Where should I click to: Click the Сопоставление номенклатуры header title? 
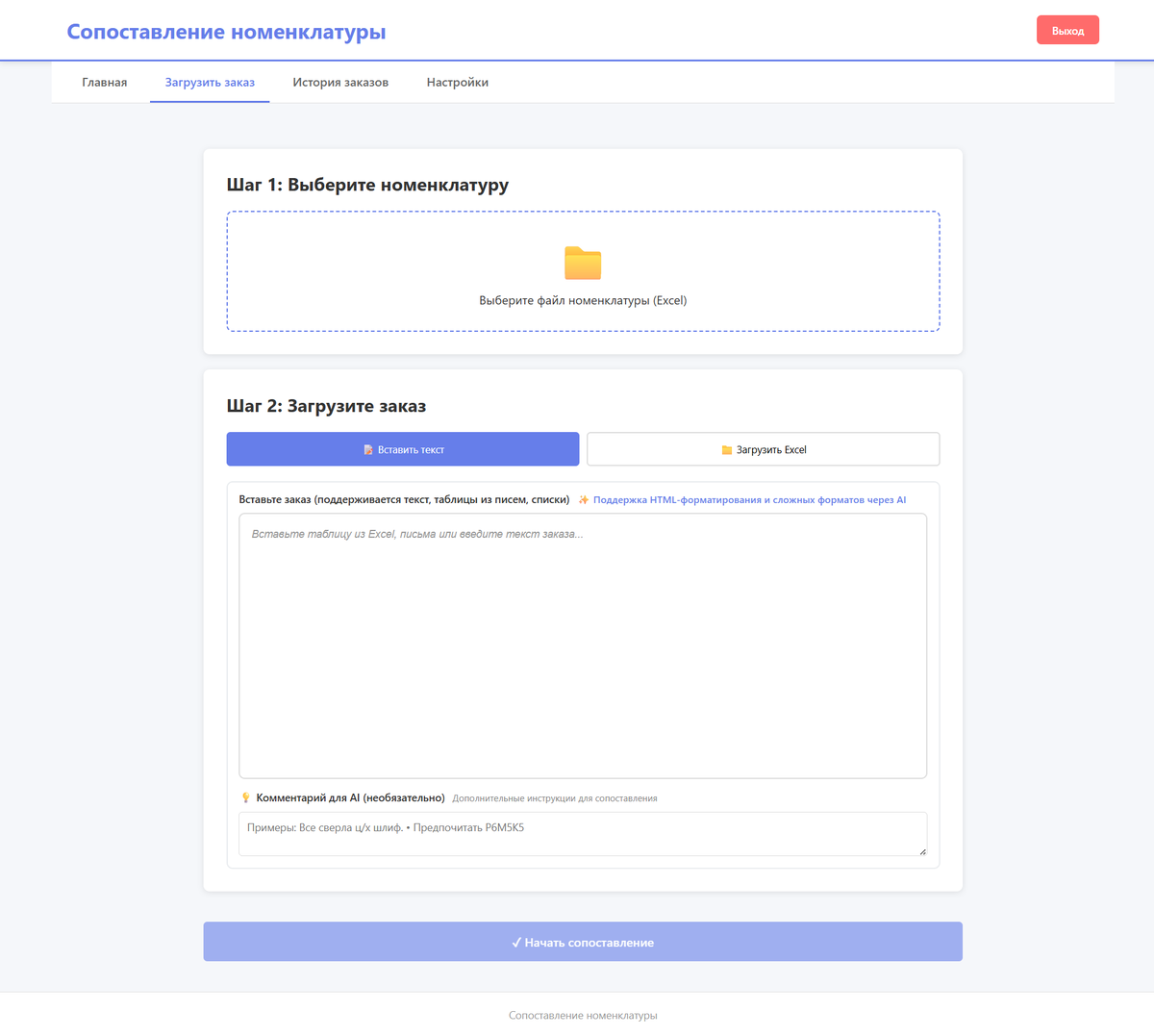tap(226, 32)
